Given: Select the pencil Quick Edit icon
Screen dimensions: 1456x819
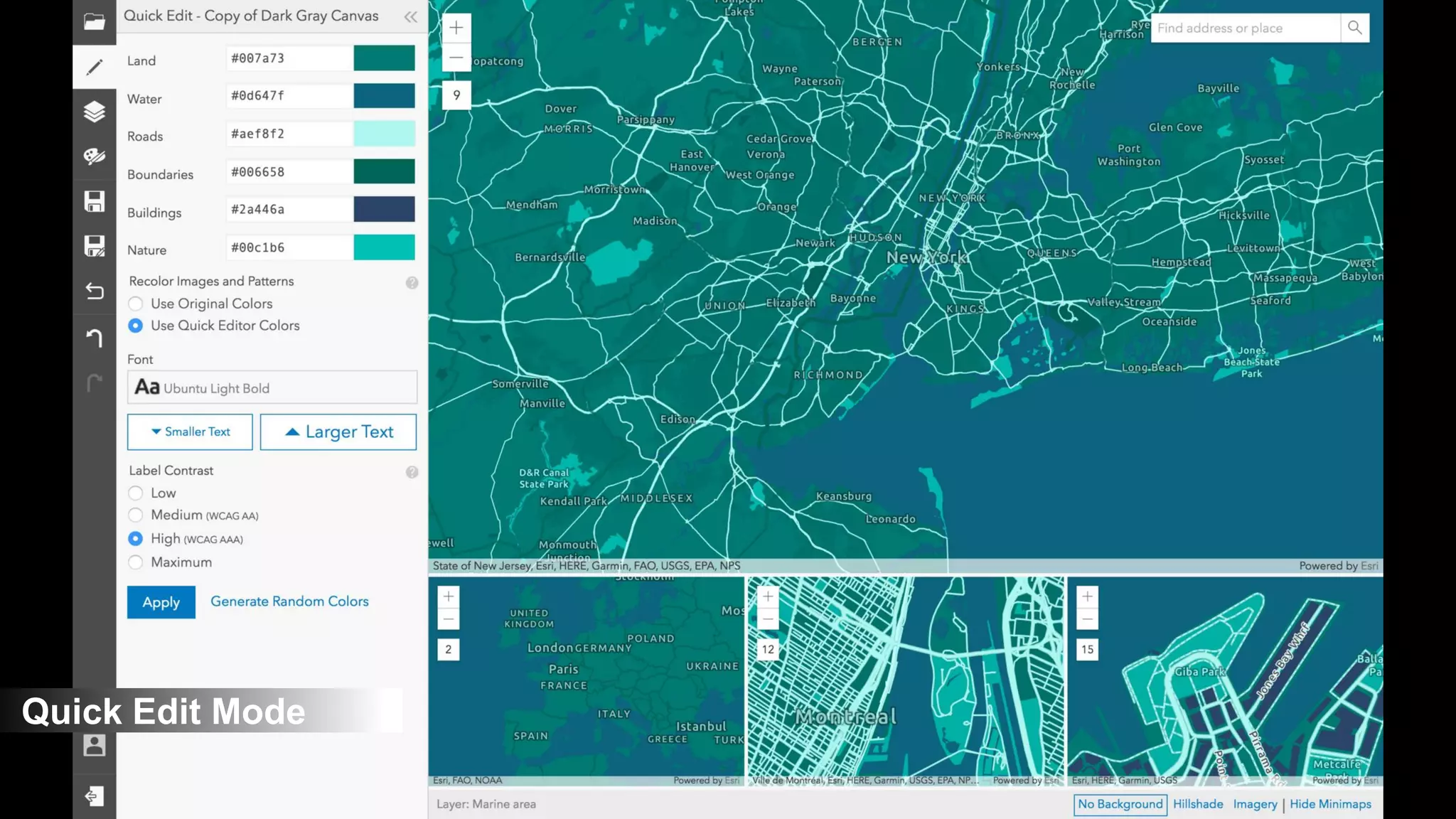Looking at the screenshot, I should 94,67.
